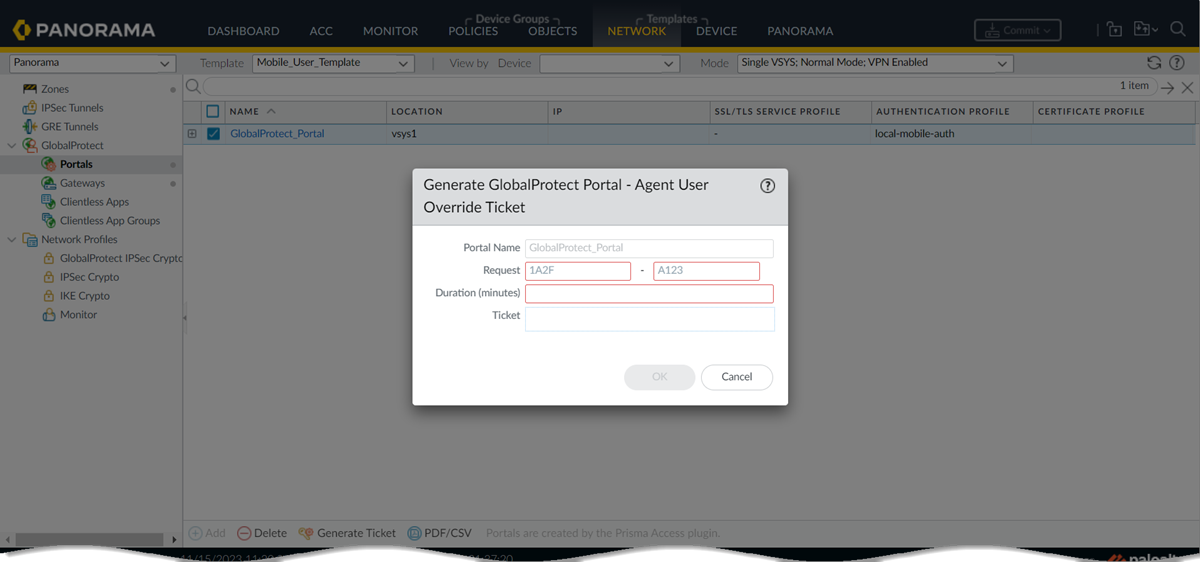Click the Monitor profile icon

click(x=49, y=315)
